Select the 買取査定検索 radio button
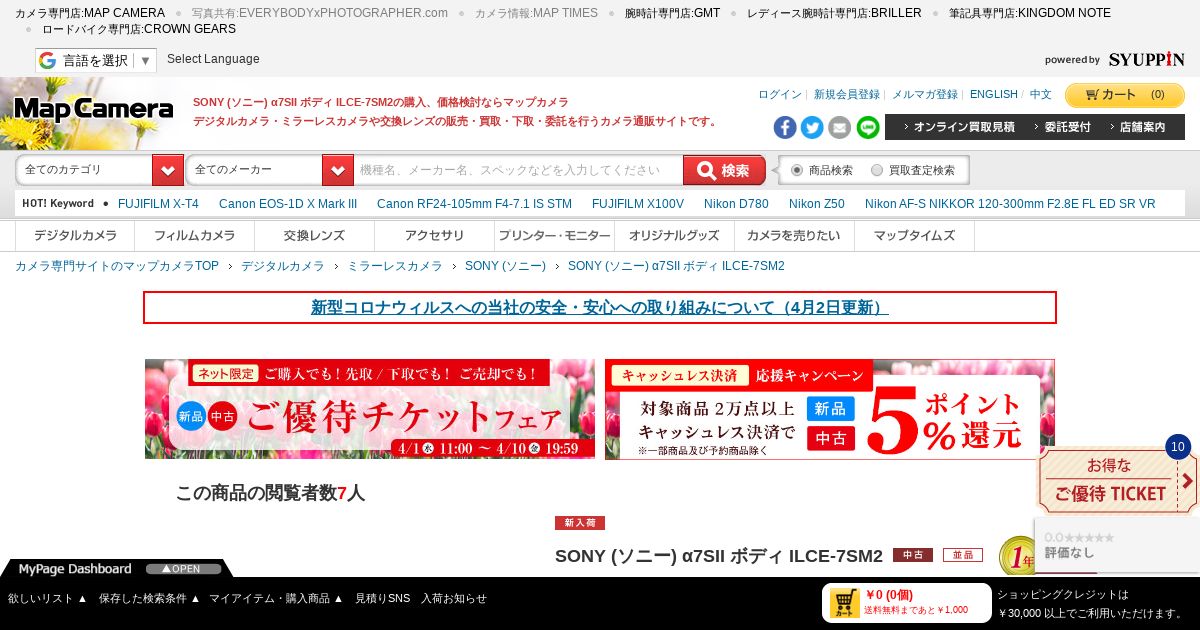The height and width of the screenshot is (630, 1200). pos(877,170)
